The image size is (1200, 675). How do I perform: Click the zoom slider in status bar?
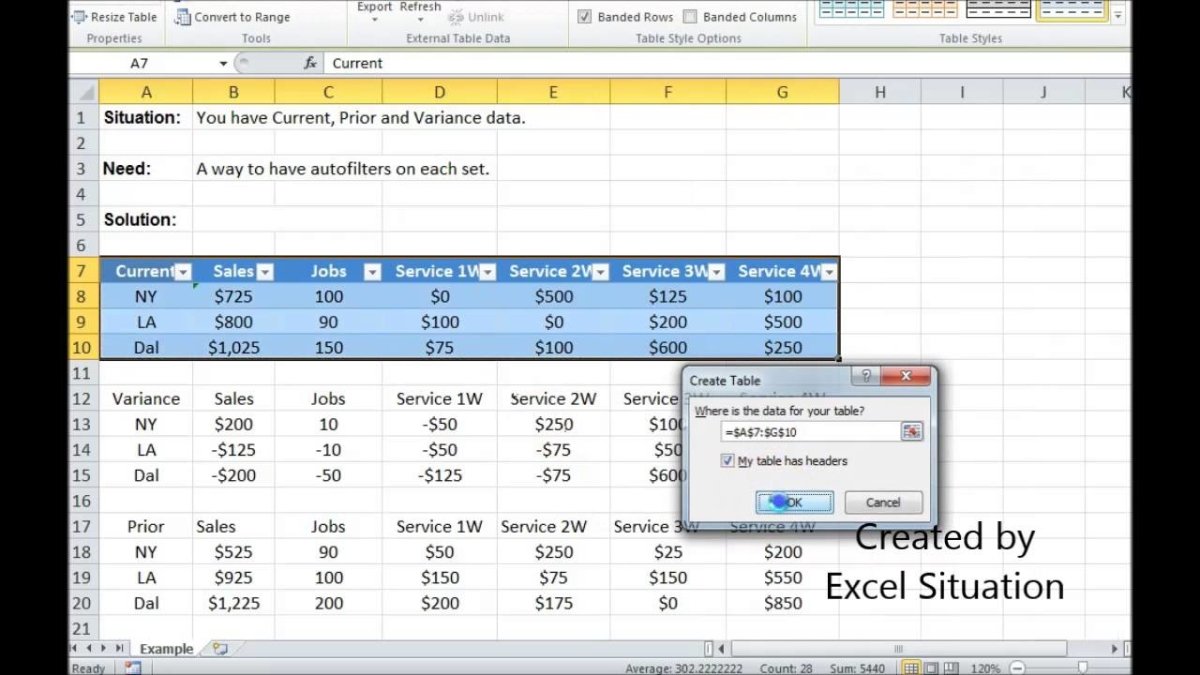(1085, 667)
